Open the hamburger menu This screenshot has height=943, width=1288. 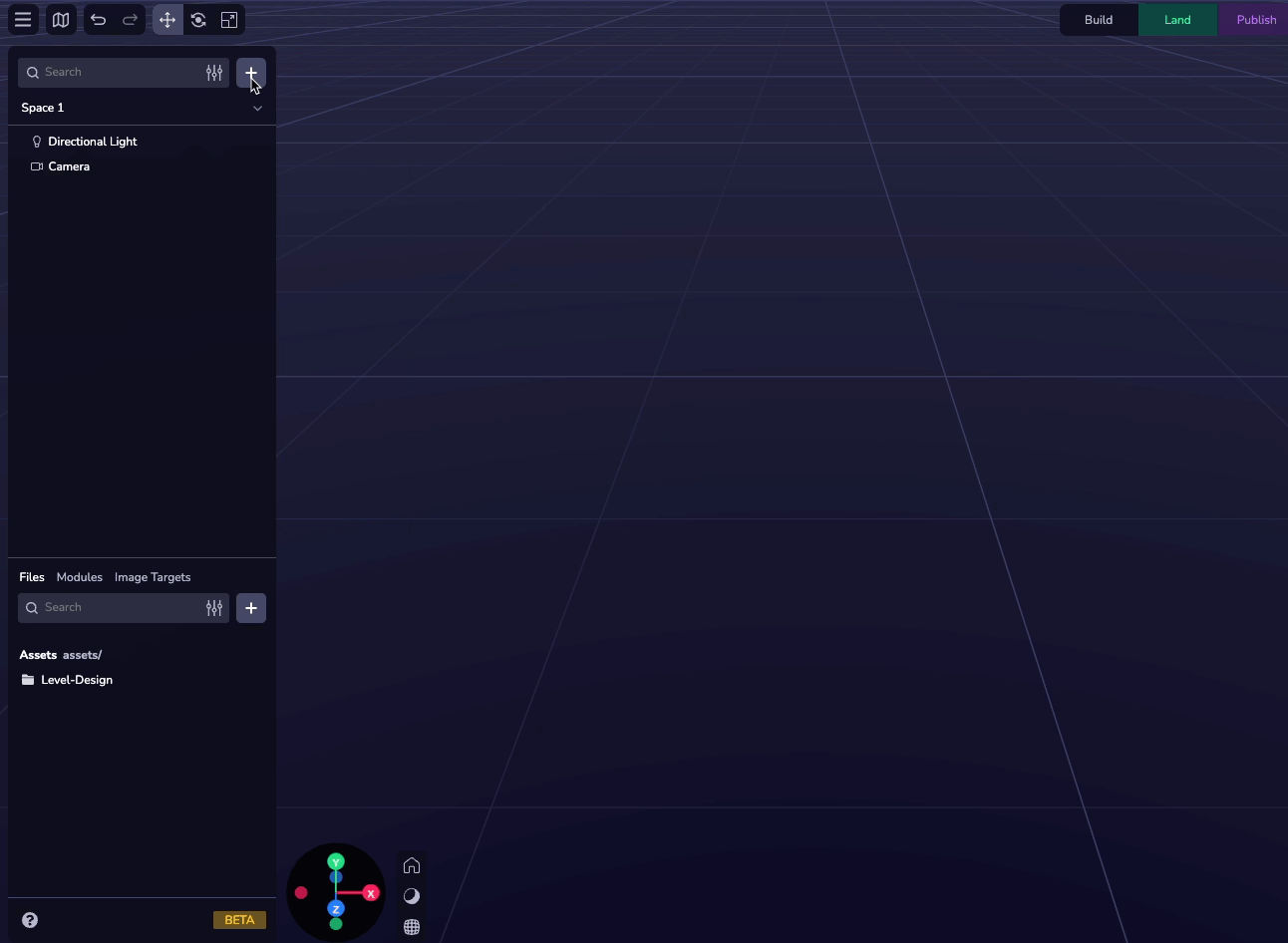(22, 19)
